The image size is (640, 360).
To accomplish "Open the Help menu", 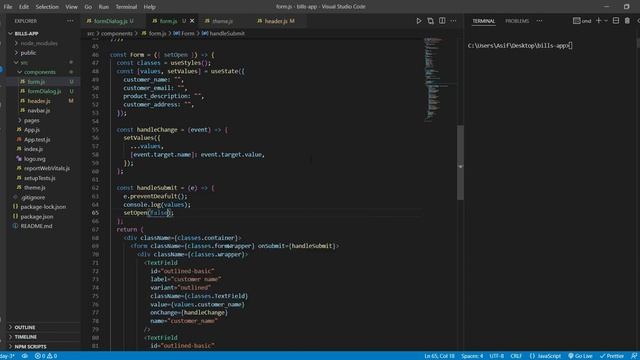I will click(x=149, y=7).
